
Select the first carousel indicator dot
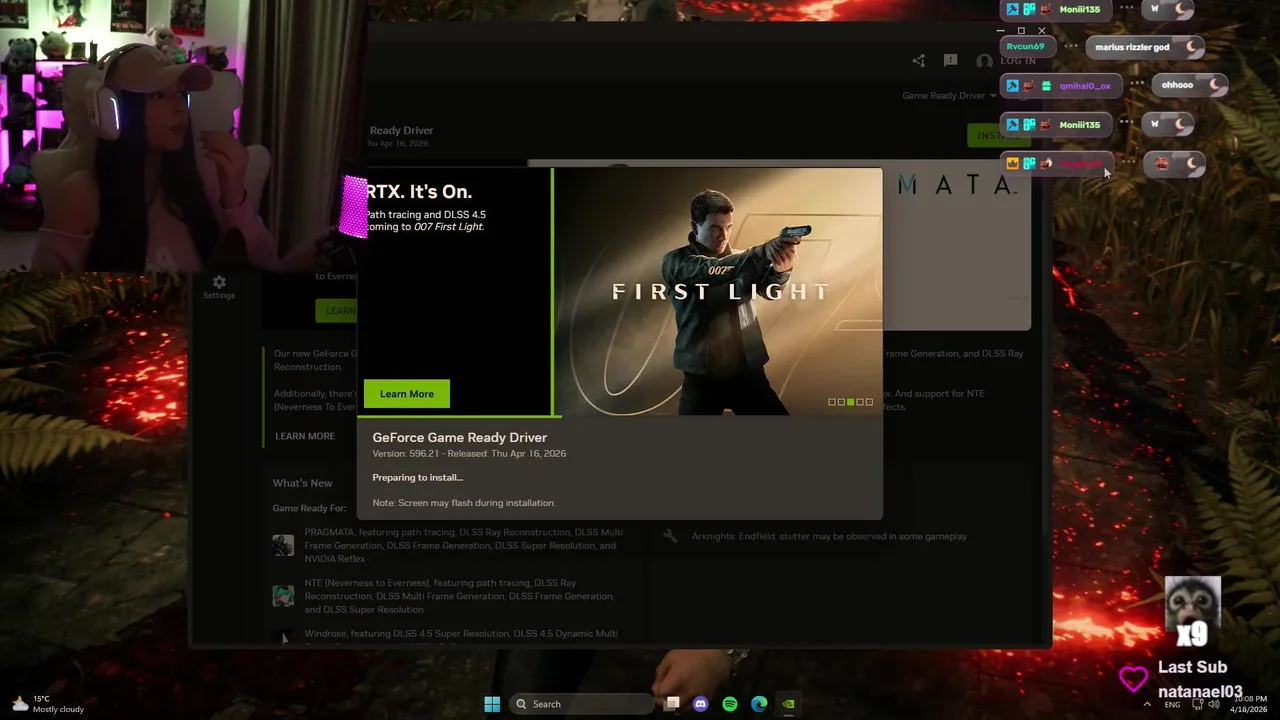tap(832, 402)
